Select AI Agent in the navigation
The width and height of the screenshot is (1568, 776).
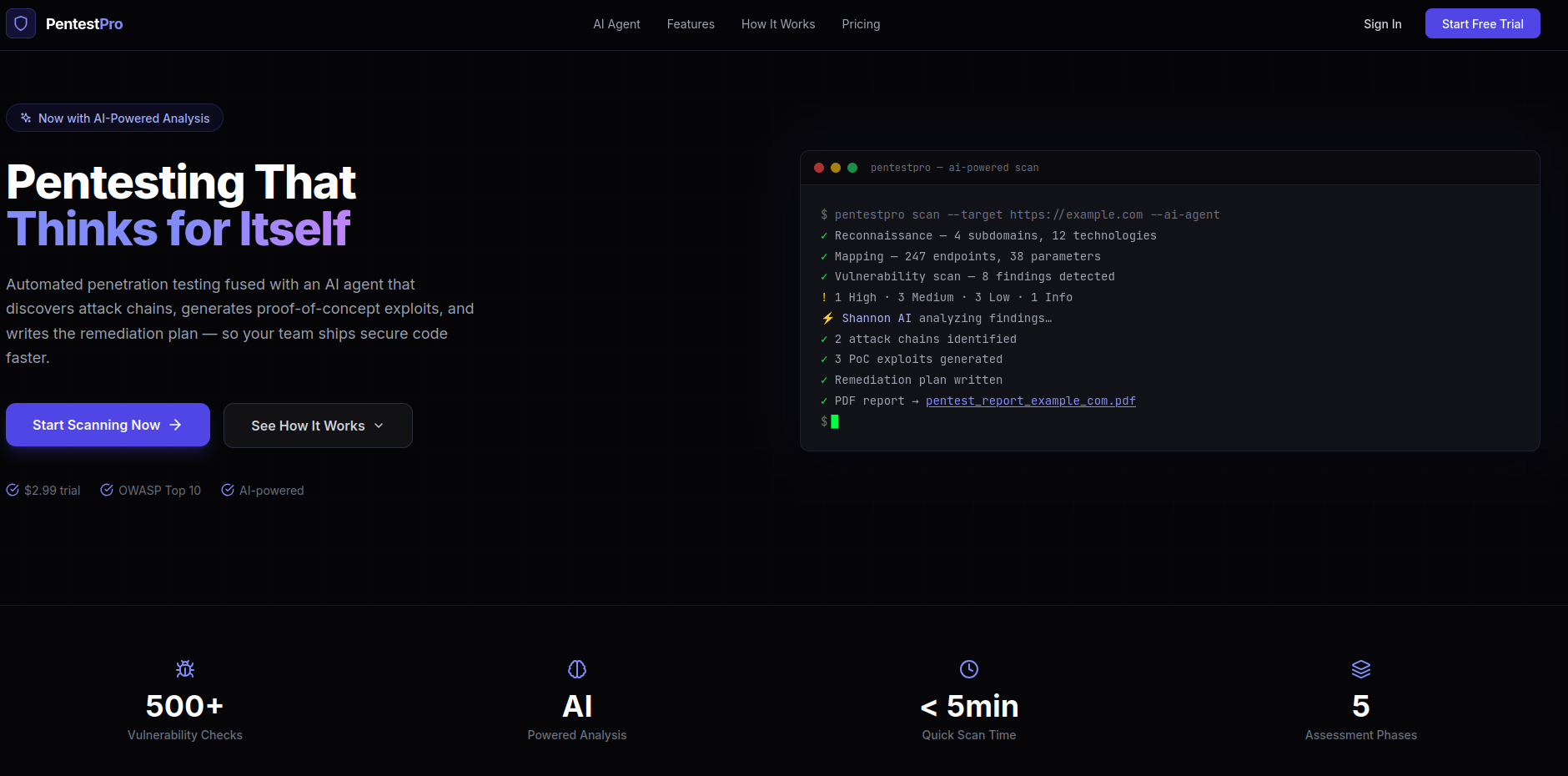[616, 24]
